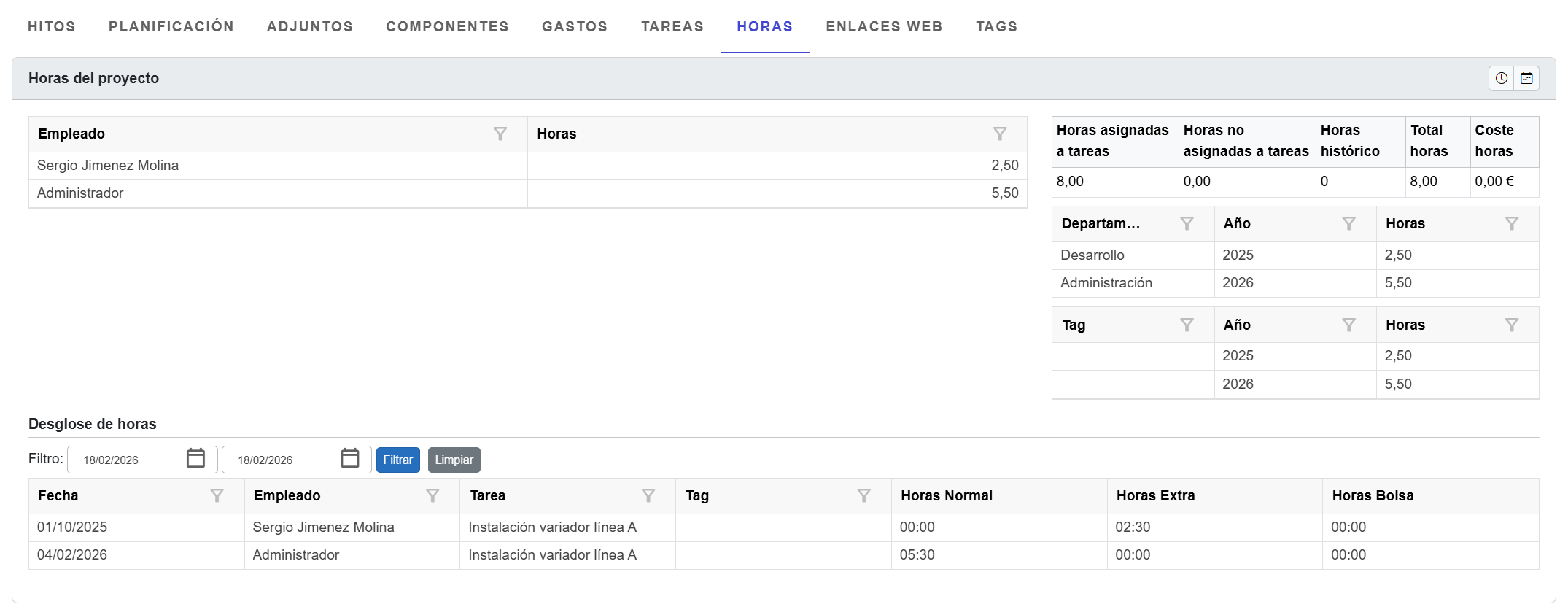This screenshot has width=1568, height=615.
Task: Open calendar picker for the start date field
Action: 195,459
